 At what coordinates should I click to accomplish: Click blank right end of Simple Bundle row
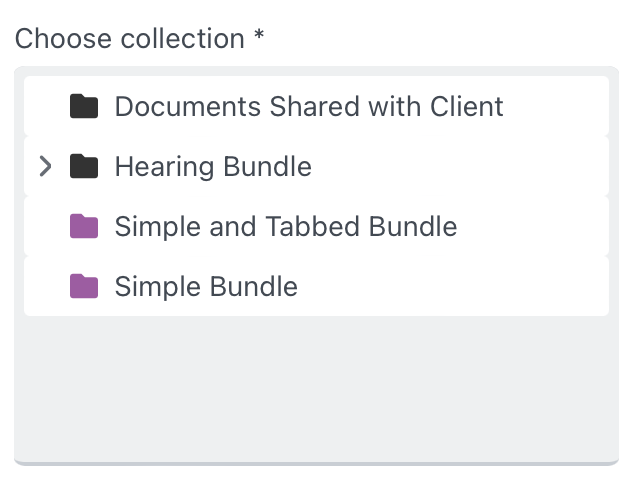(500, 286)
